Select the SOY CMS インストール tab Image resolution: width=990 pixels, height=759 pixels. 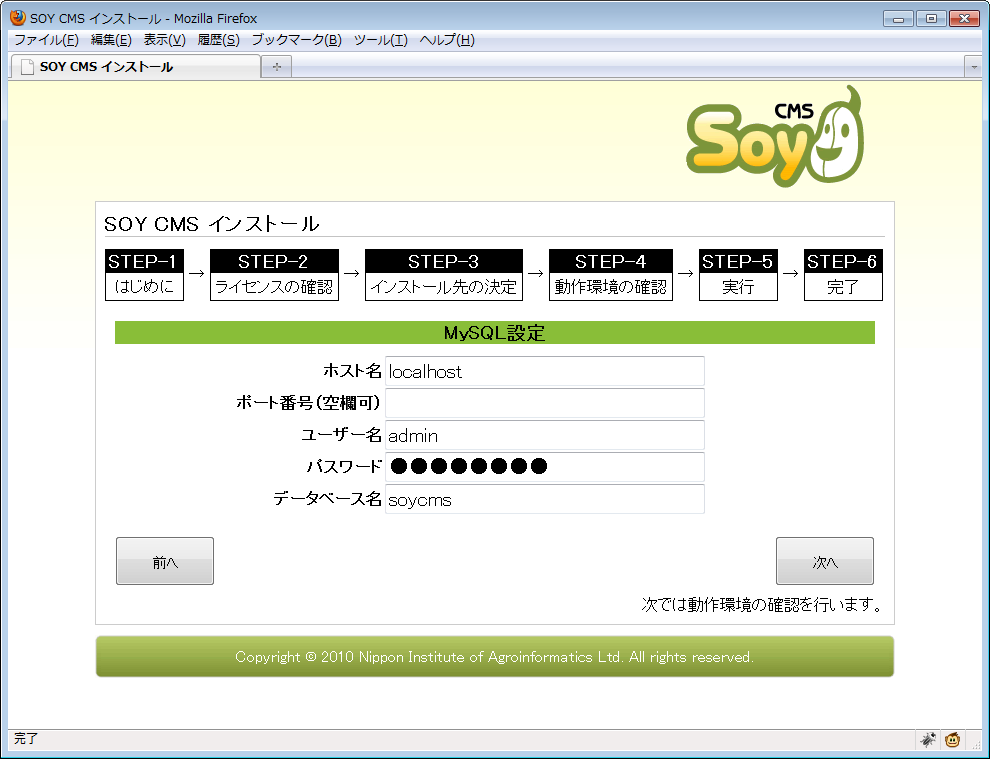pyautogui.click(x=135, y=66)
